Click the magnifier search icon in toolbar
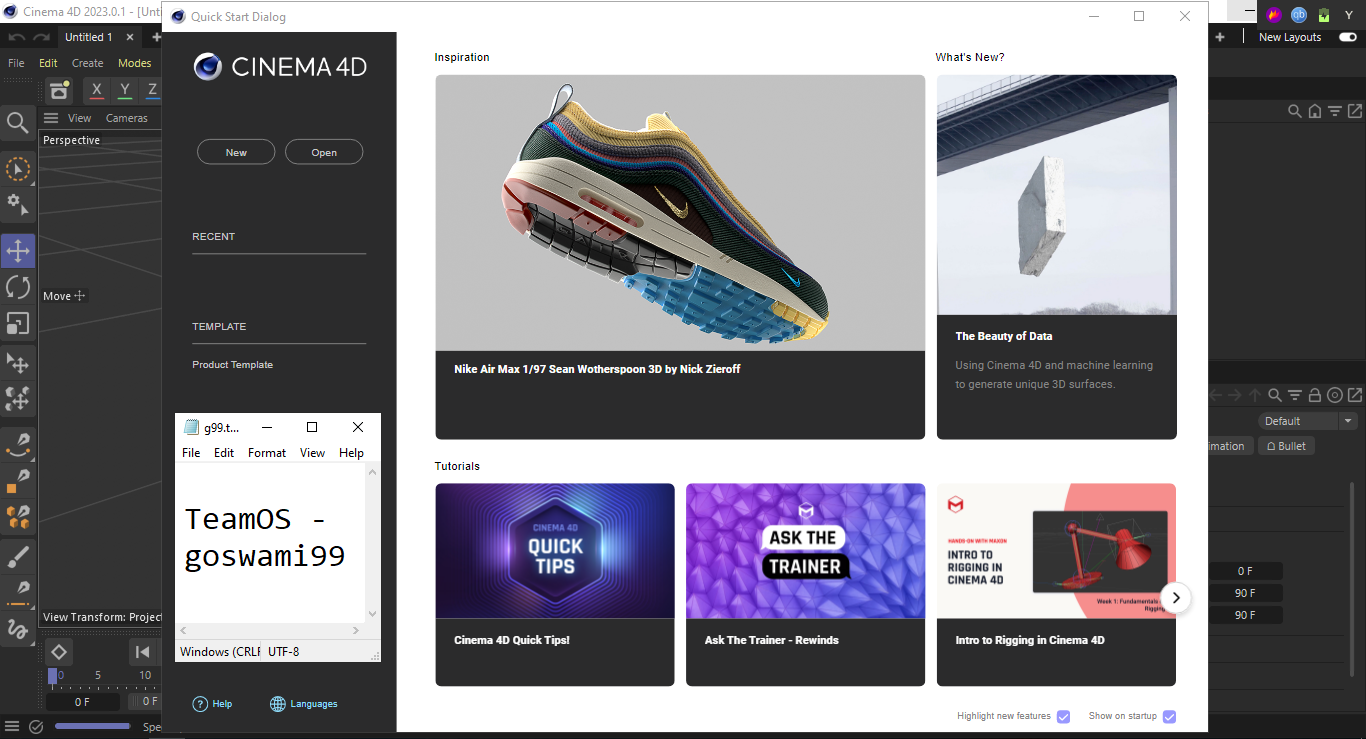Viewport: 1366px width, 739px height. click(18, 122)
